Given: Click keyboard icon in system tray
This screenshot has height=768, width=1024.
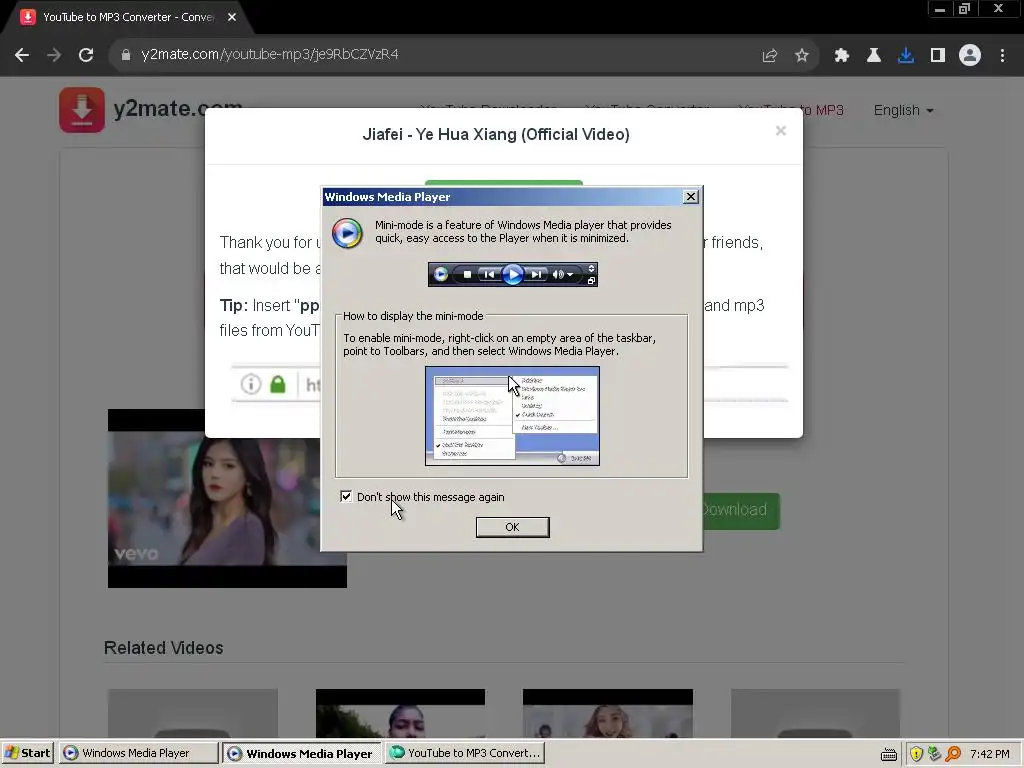Looking at the screenshot, I should [x=889, y=754].
